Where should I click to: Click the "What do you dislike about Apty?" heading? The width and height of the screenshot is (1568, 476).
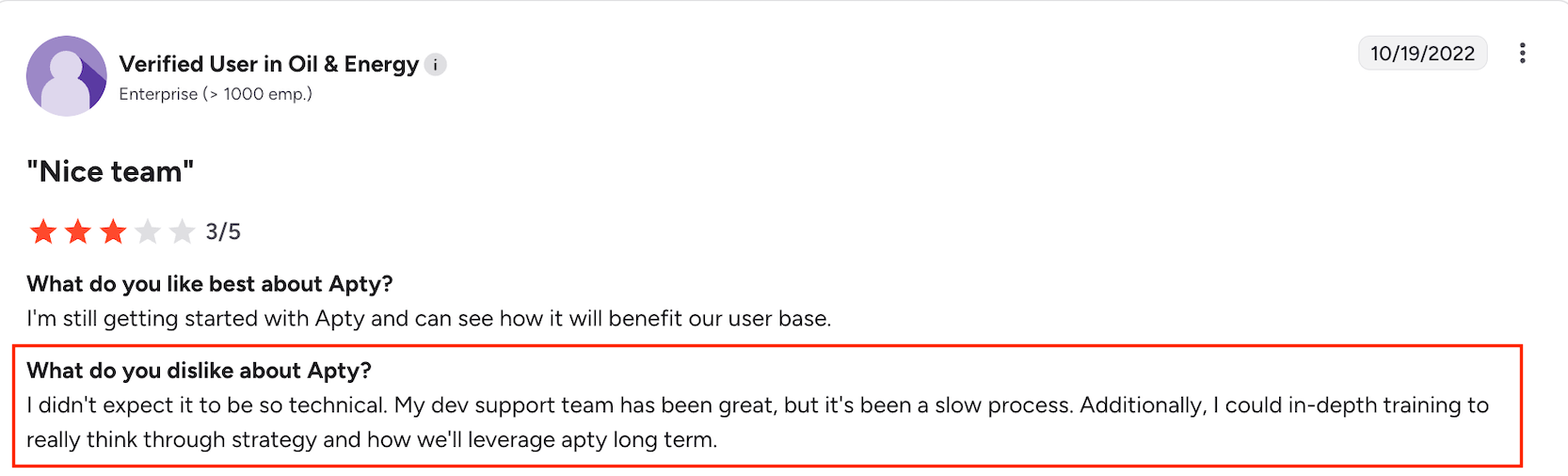point(199,371)
